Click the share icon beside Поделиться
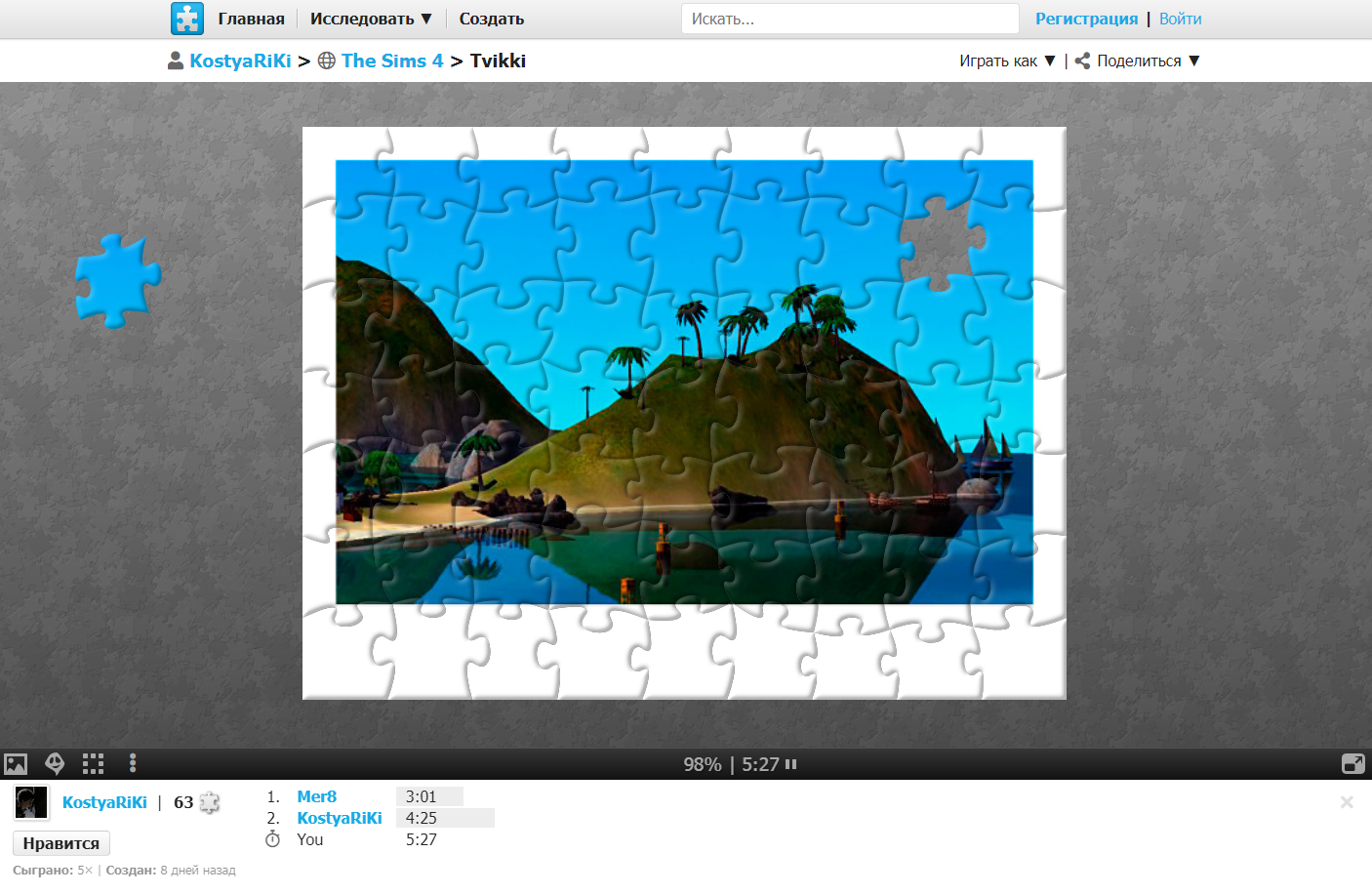The width and height of the screenshot is (1372, 894). tap(1082, 61)
